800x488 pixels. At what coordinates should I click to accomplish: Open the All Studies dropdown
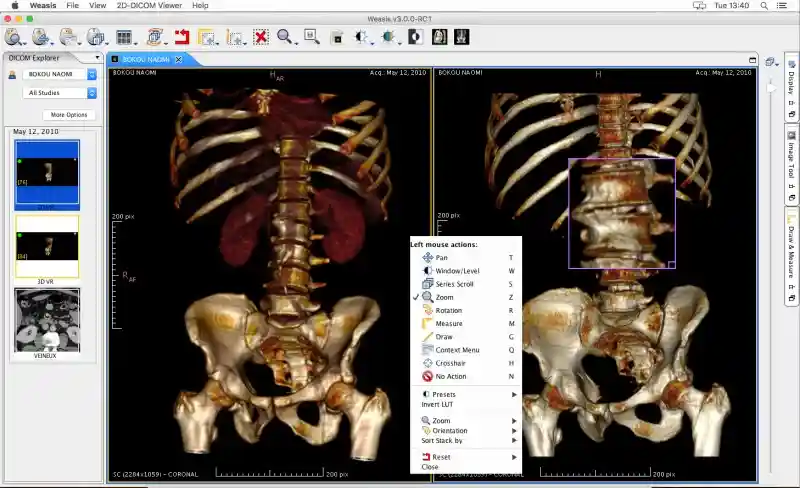pos(61,93)
